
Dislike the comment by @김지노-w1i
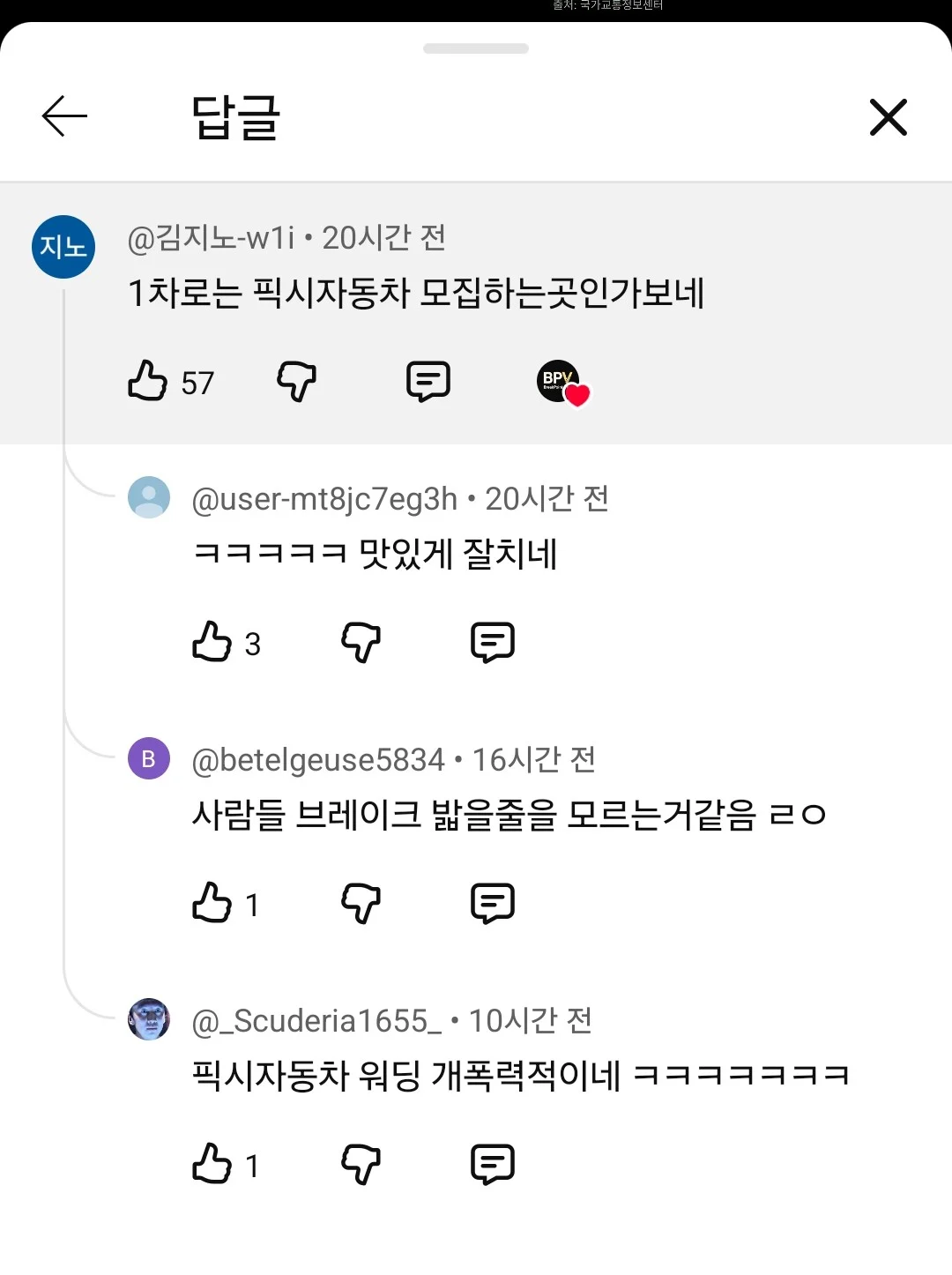296,381
